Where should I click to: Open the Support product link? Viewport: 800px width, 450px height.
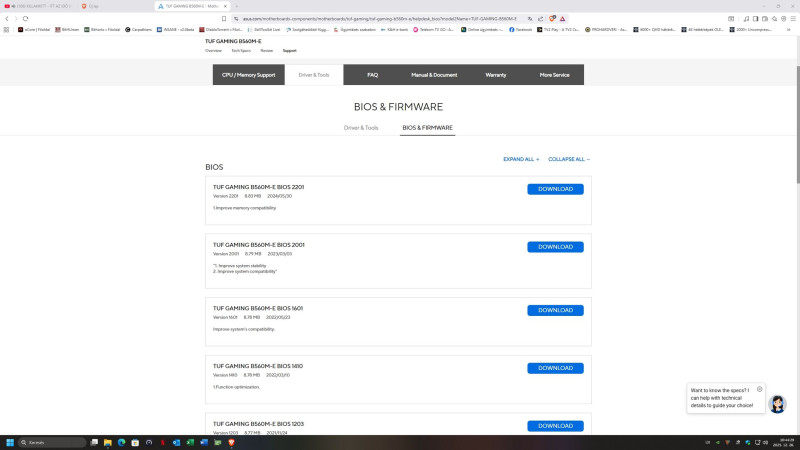[289, 51]
